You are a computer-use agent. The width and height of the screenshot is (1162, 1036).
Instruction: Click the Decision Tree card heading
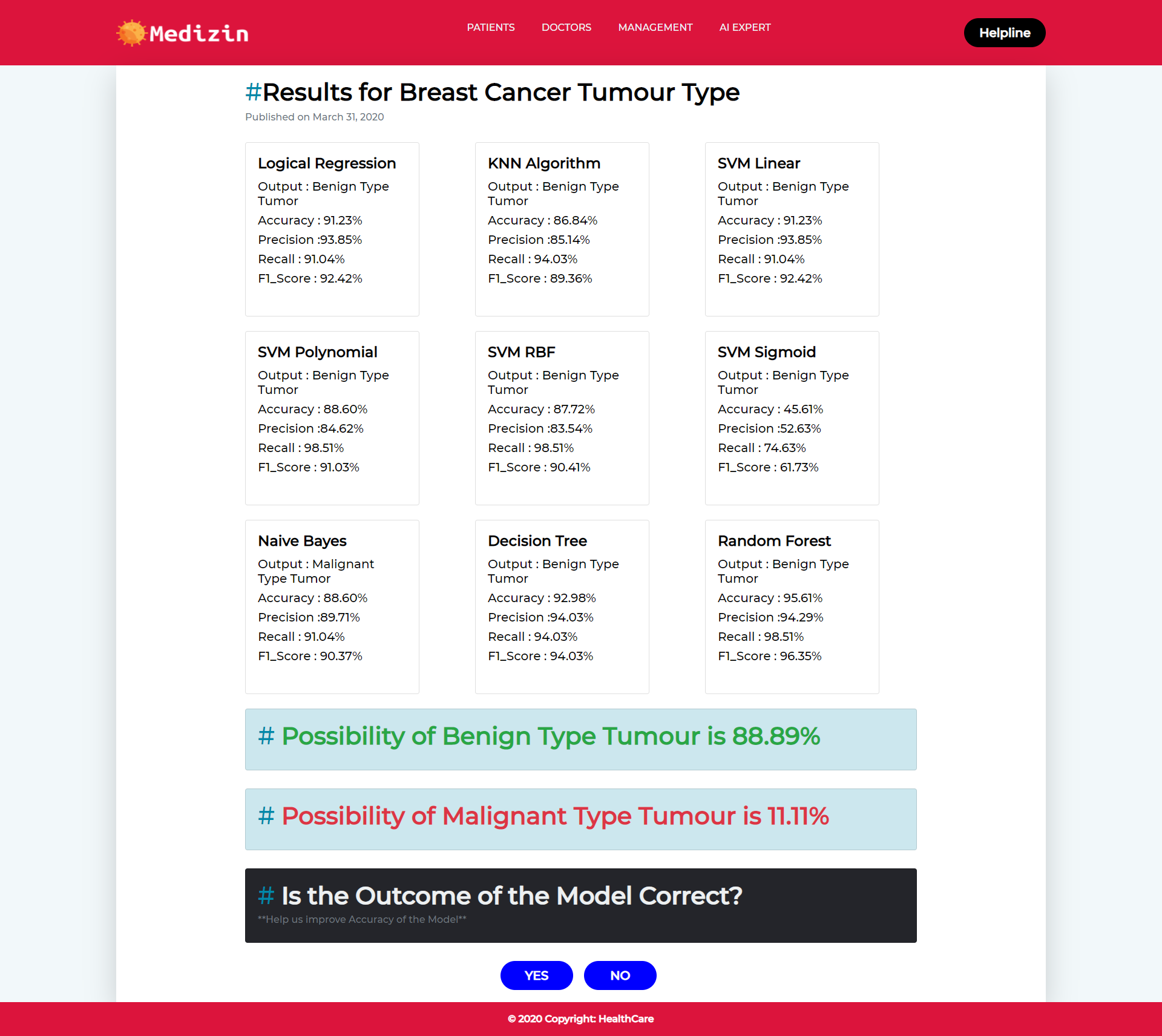(x=537, y=541)
